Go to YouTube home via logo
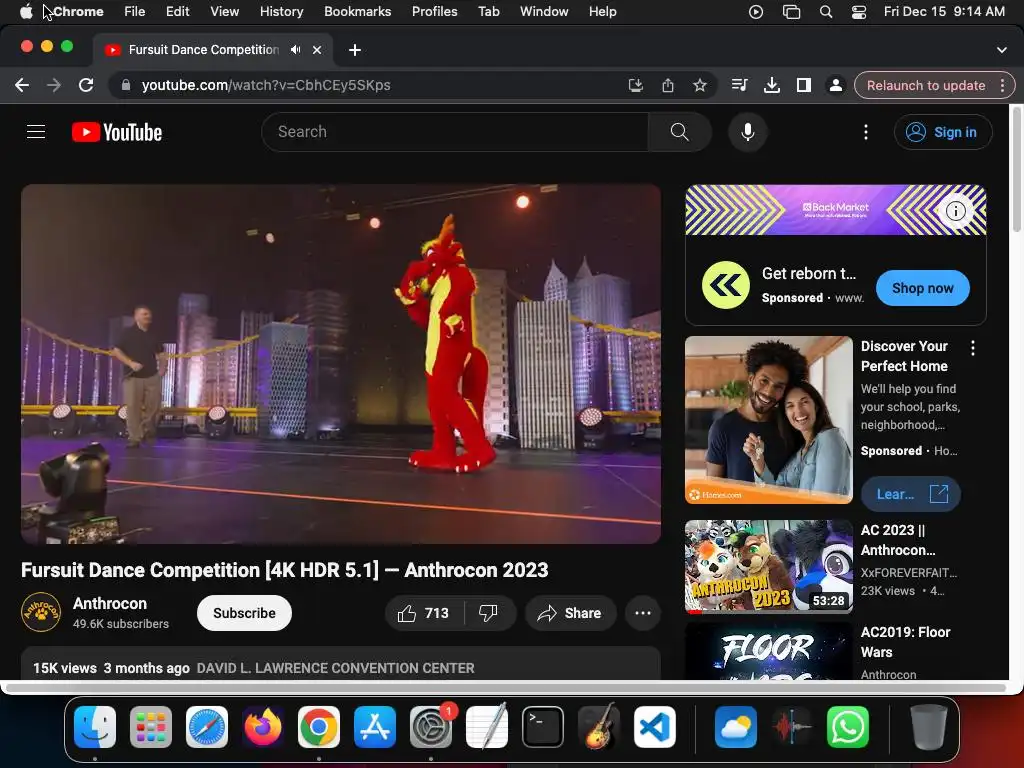1024x768 pixels. tap(117, 132)
